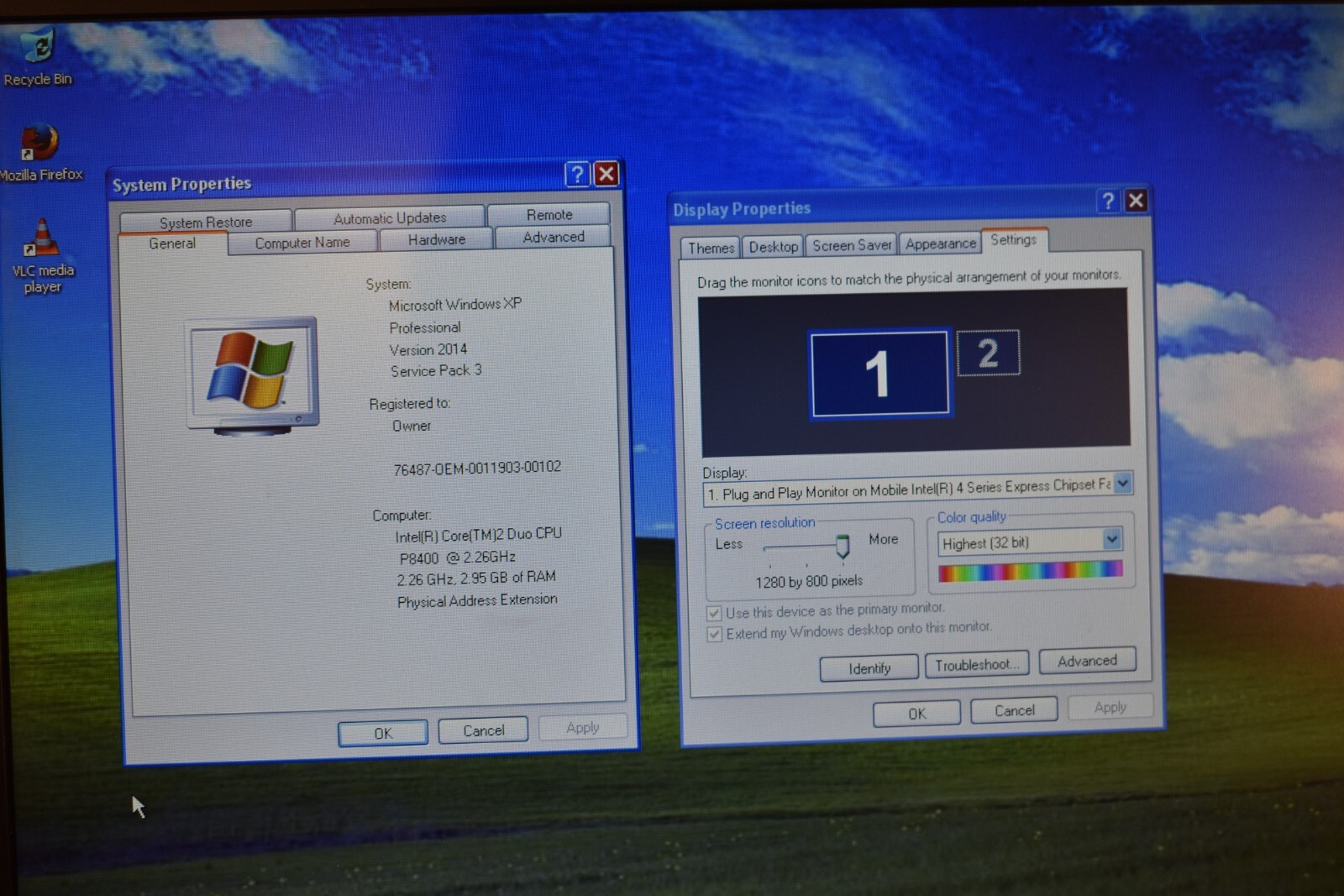The width and height of the screenshot is (1344, 896).
Task: Open the Color quality dropdown
Action: [1112, 538]
